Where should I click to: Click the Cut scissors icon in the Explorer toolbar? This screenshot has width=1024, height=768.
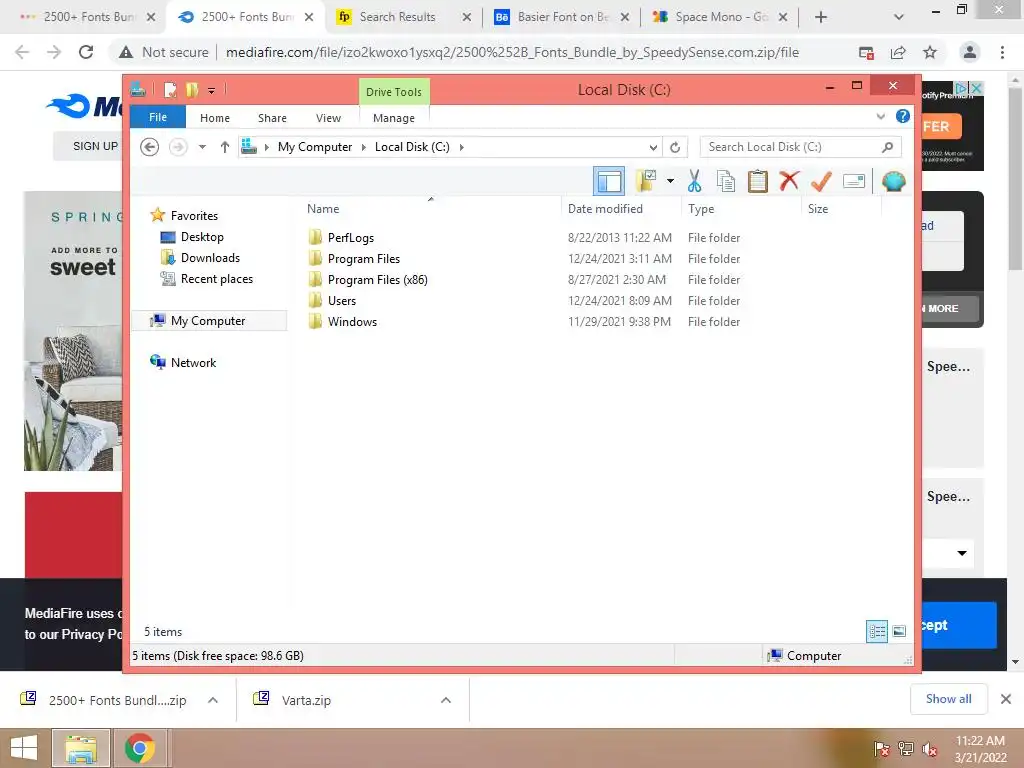pos(694,181)
